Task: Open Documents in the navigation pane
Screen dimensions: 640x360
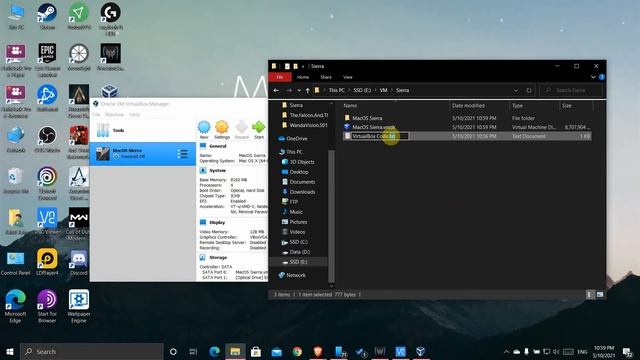Action: pos(302,182)
